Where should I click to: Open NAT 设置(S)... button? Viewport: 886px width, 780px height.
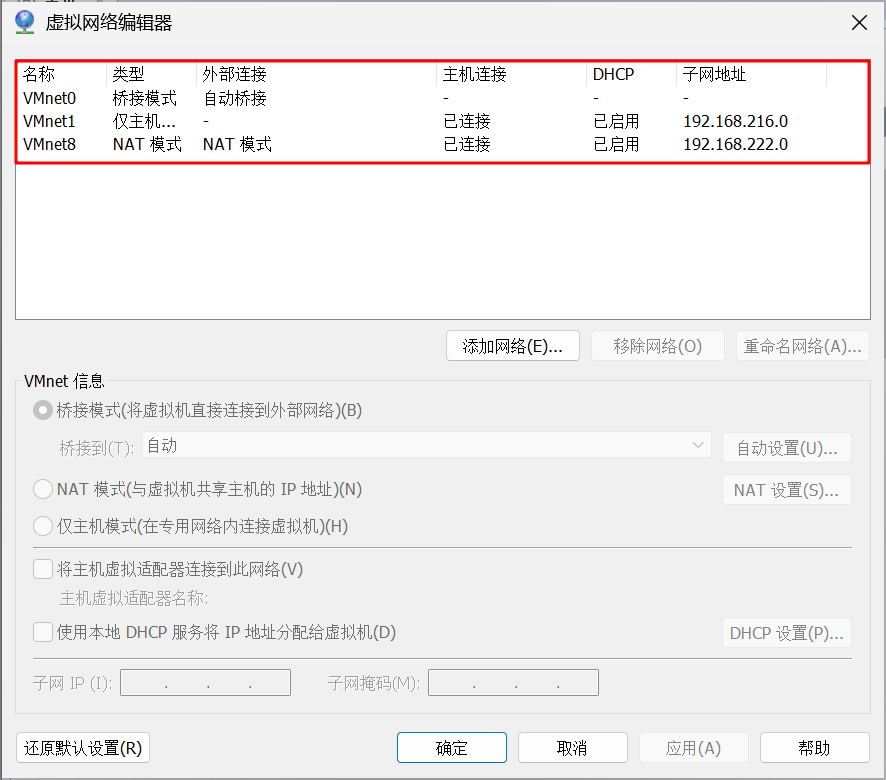click(x=787, y=489)
